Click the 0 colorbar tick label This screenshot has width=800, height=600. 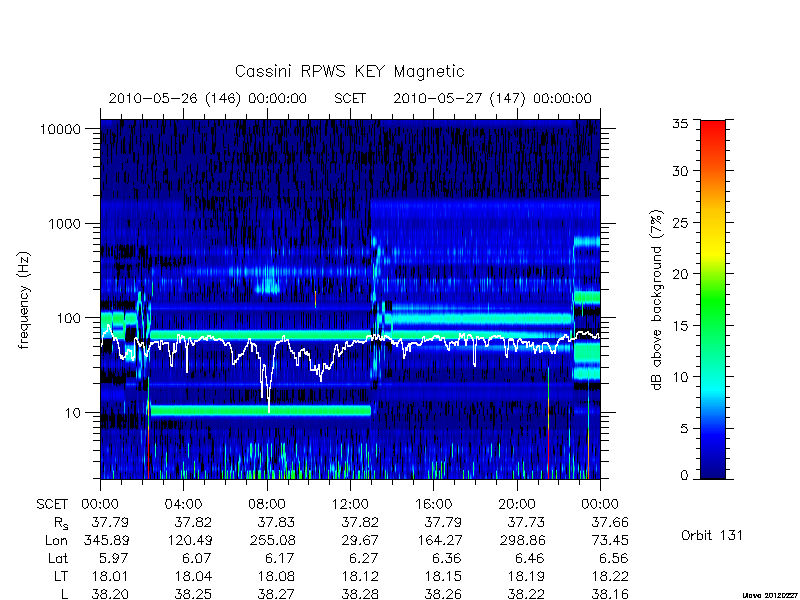pos(684,476)
